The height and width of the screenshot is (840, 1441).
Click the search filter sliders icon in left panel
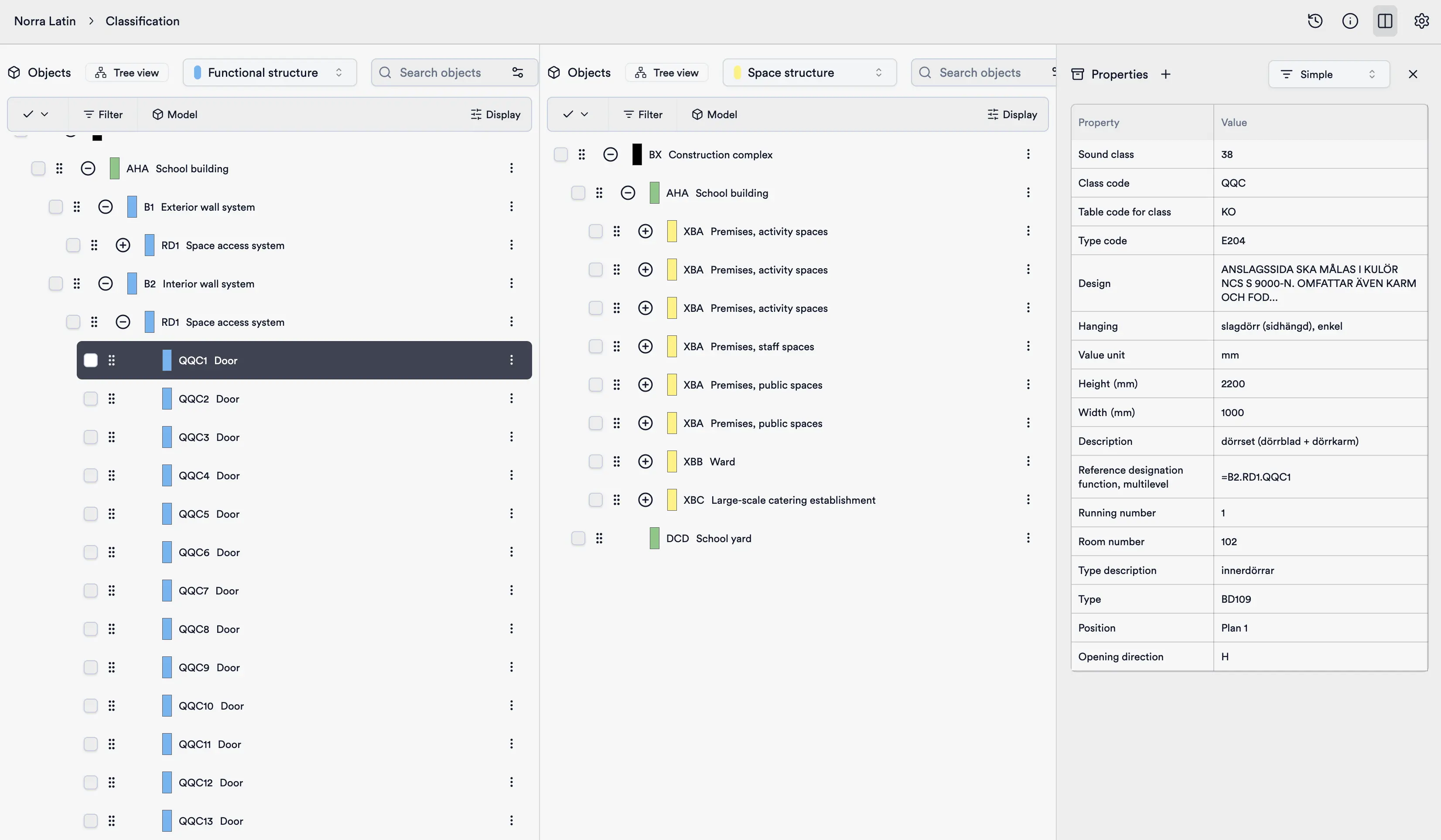tap(518, 73)
